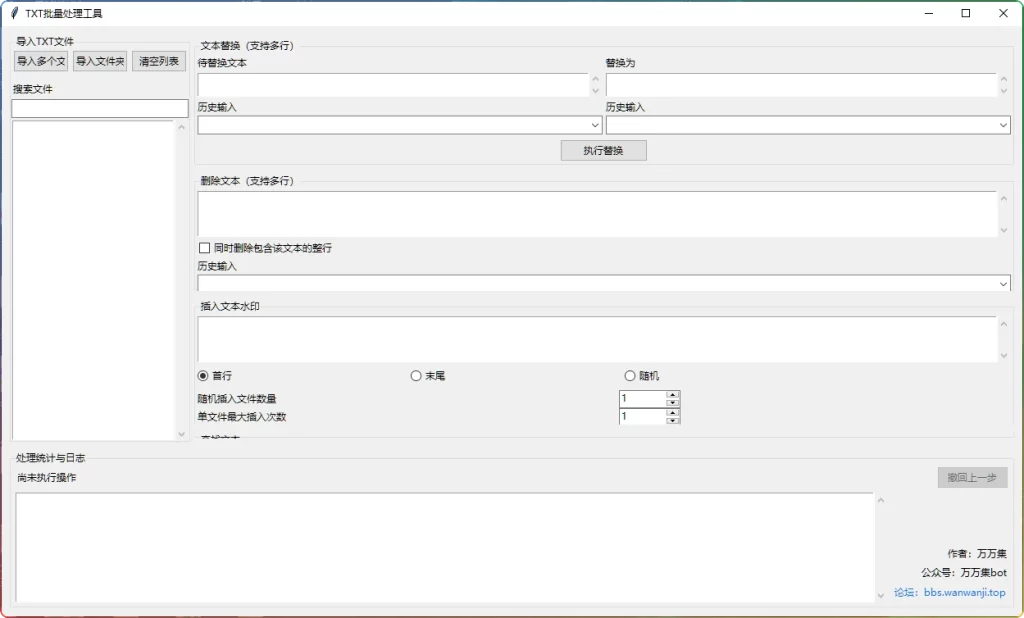1024x618 pixels.
Task: Increase 随机插入文件数量 with the up stepper
Action: tap(674, 394)
